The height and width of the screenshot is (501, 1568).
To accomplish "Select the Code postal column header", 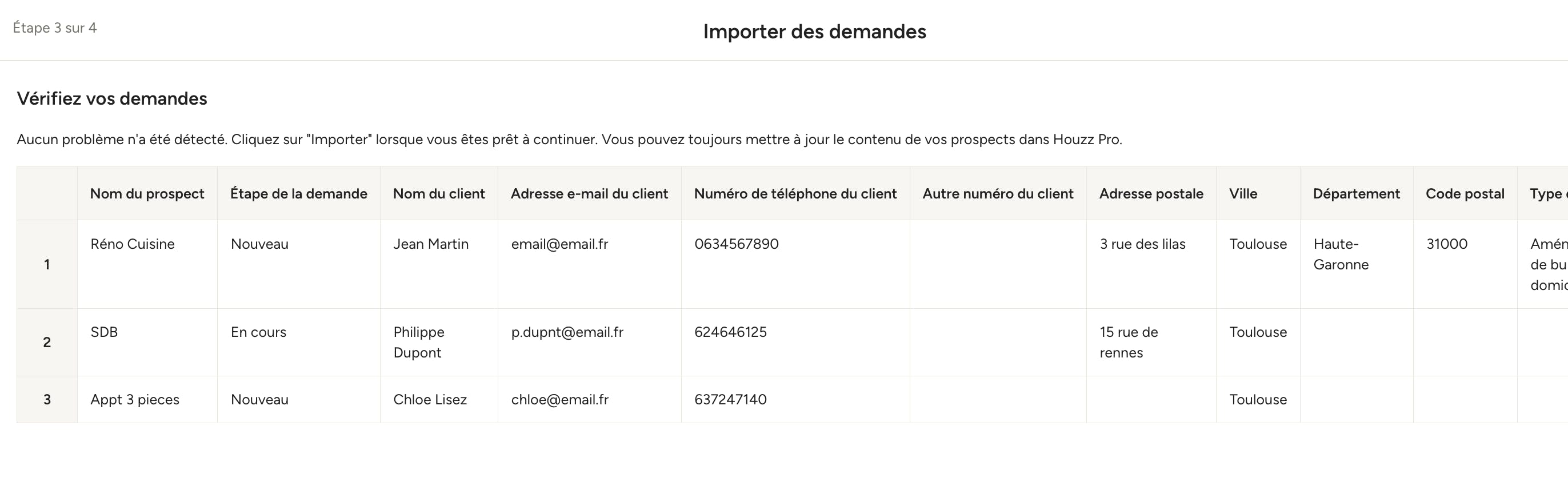I will (x=1465, y=193).
